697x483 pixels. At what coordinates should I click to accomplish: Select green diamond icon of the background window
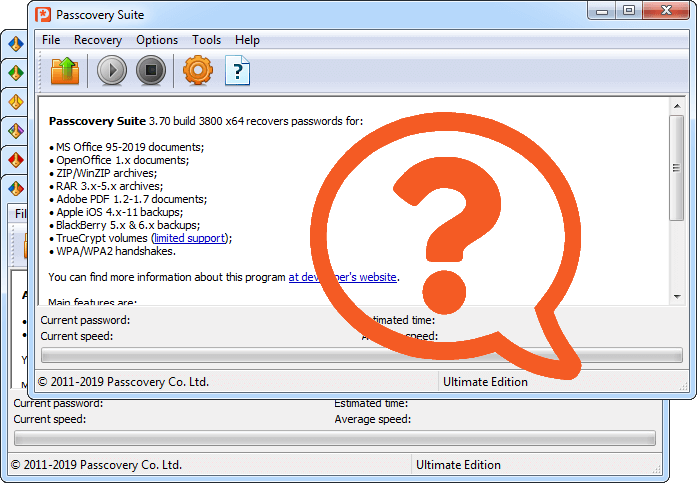click(x=16, y=72)
